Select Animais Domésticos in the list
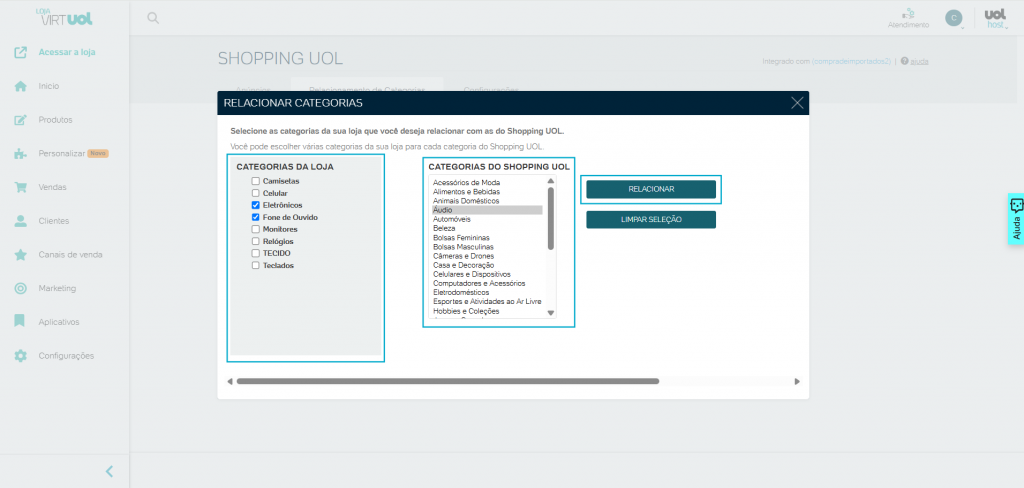The width and height of the screenshot is (1024, 488). tap(487, 201)
